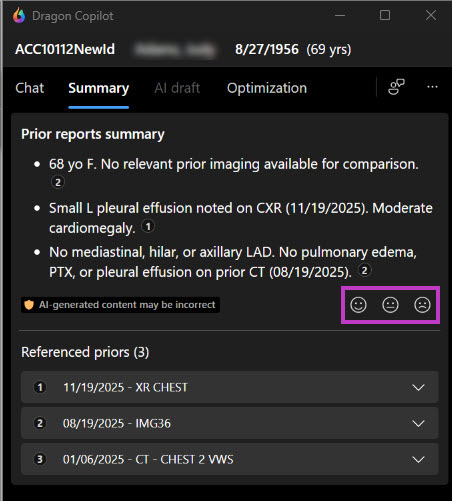Click the neutral face feedback icon
Image resolution: width=452 pixels, height=501 pixels.
coord(390,305)
